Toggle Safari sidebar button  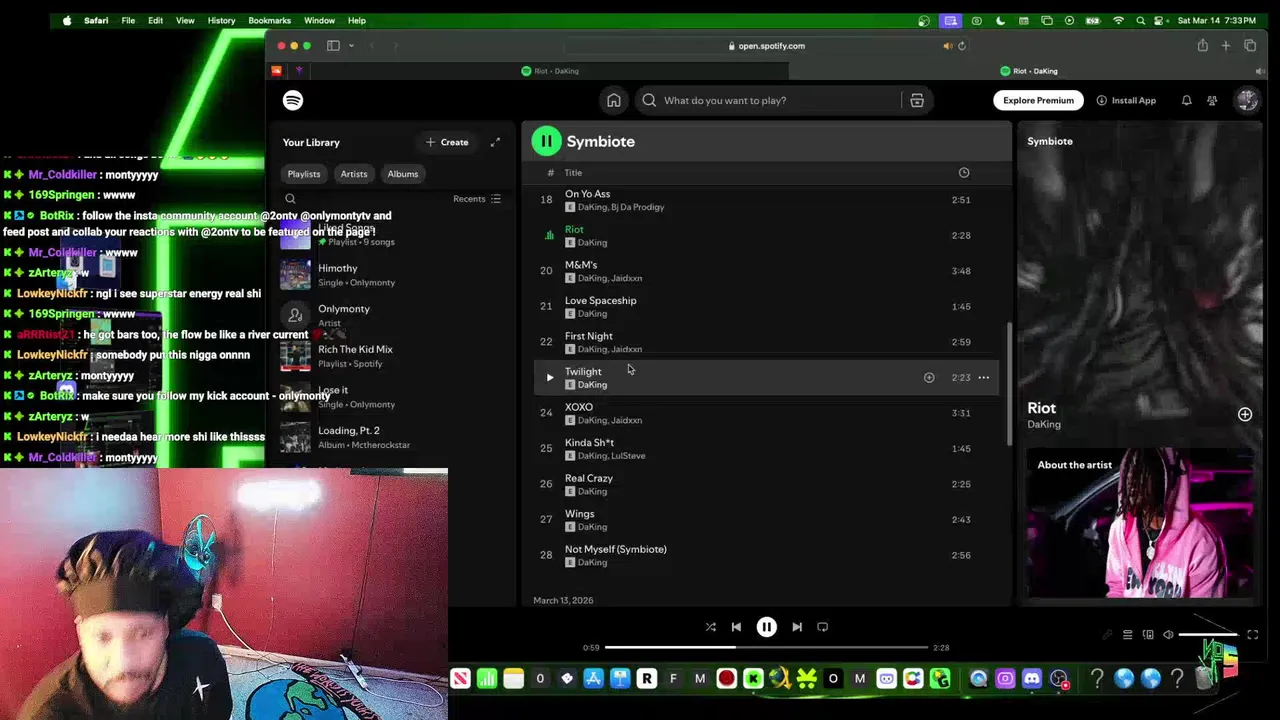[x=333, y=46]
